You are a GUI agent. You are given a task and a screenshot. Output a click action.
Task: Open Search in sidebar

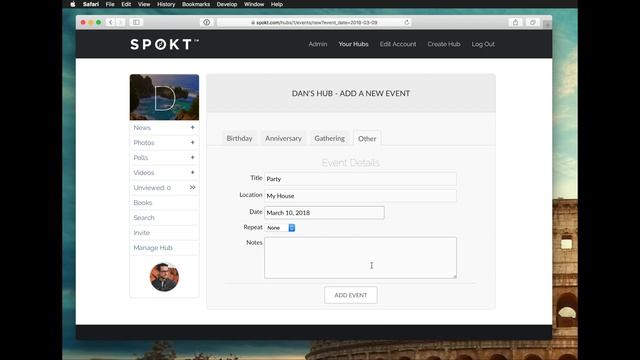(144, 218)
